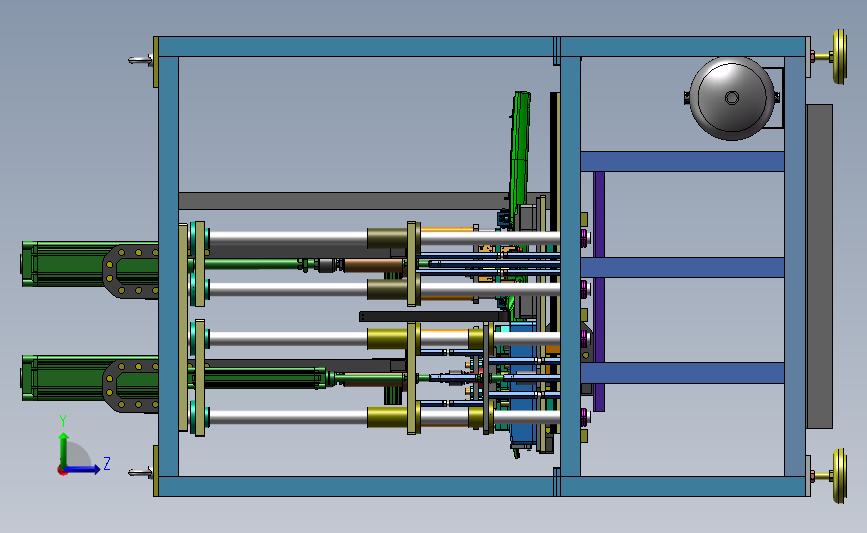Click the red origin ball of the triad

tap(62, 471)
